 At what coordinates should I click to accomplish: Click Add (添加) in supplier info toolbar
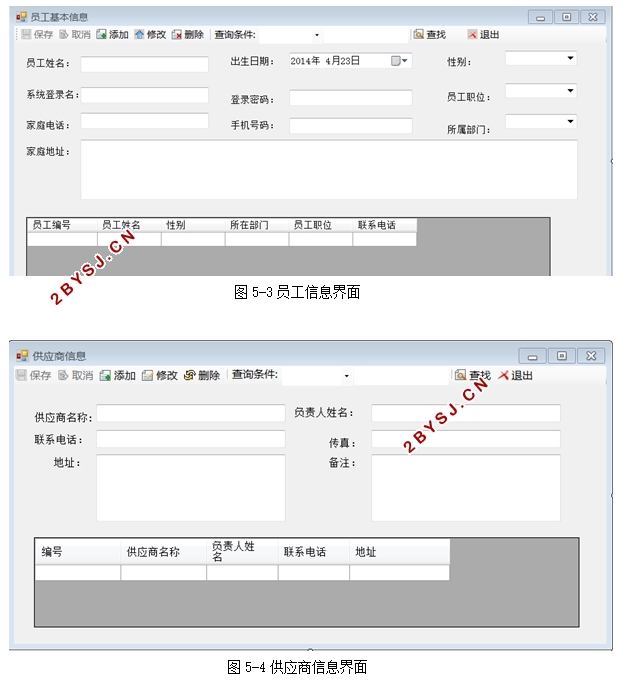(x=117, y=375)
